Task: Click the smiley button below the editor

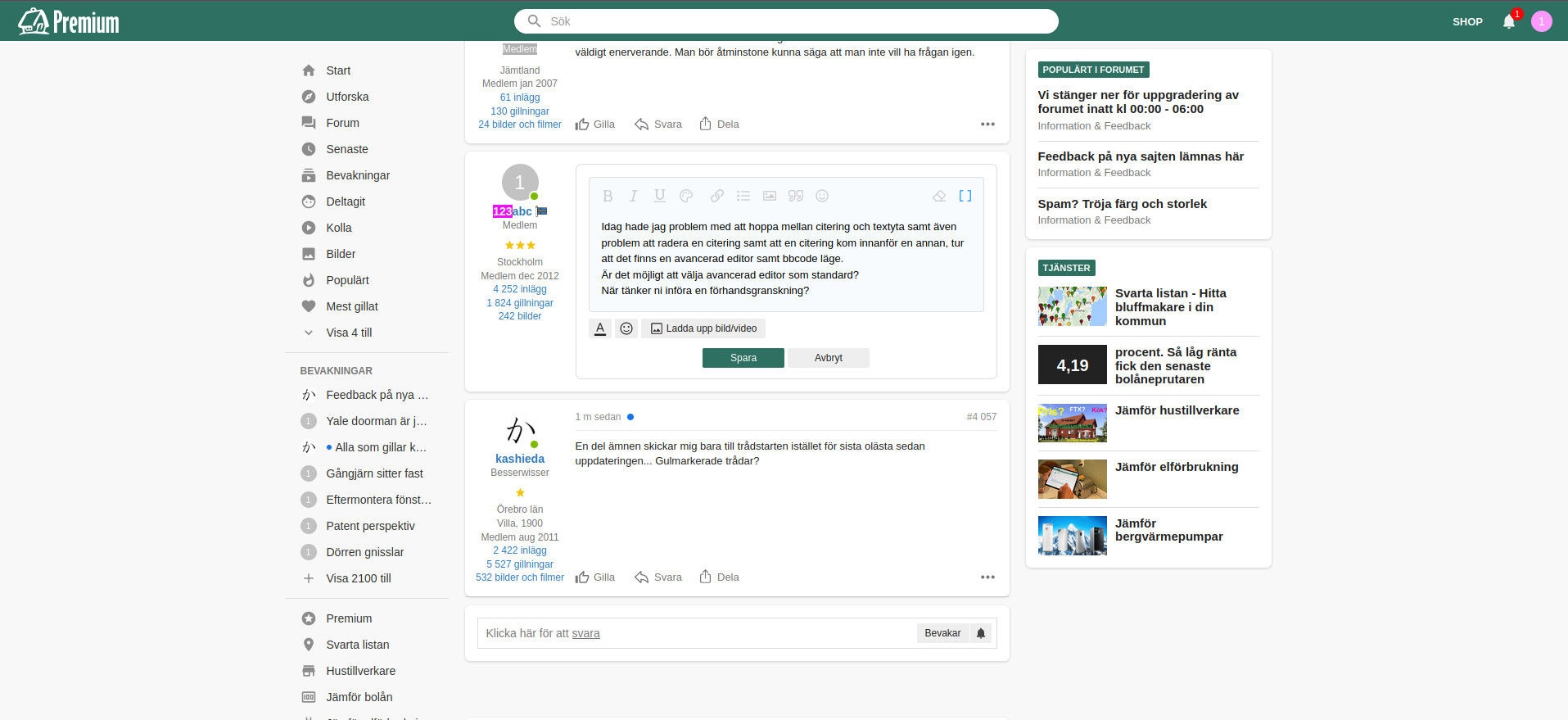Action: pos(626,328)
